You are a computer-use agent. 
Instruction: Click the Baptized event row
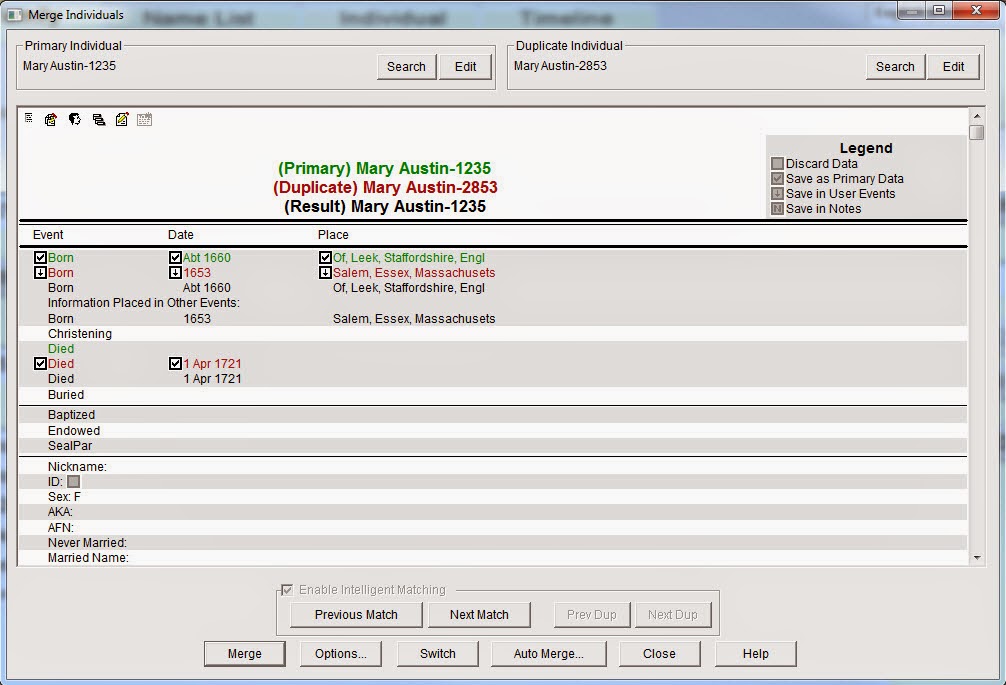pos(493,415)
